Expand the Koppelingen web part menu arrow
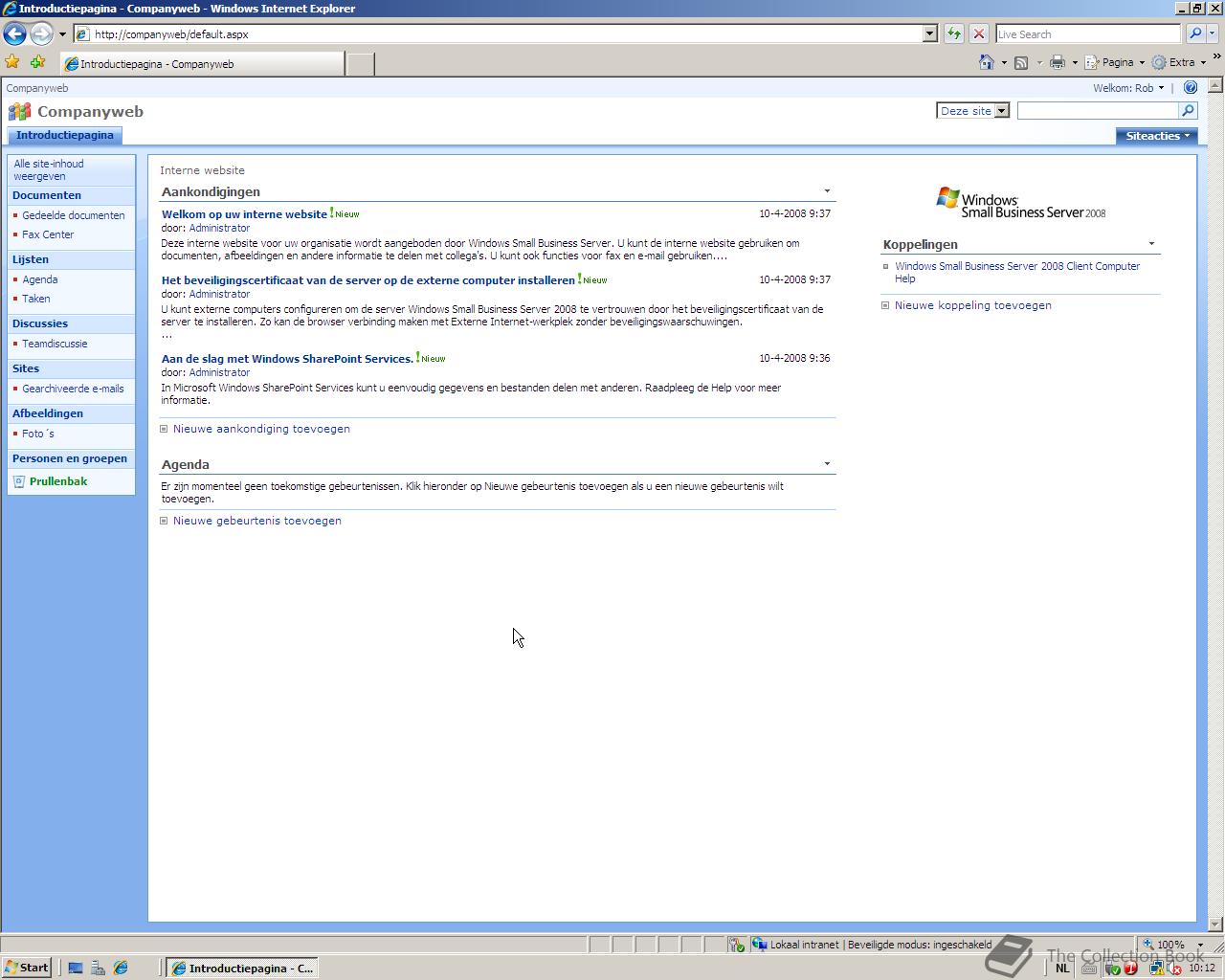The height and width of the screenshot is (980, 1225). (1151, 244)
